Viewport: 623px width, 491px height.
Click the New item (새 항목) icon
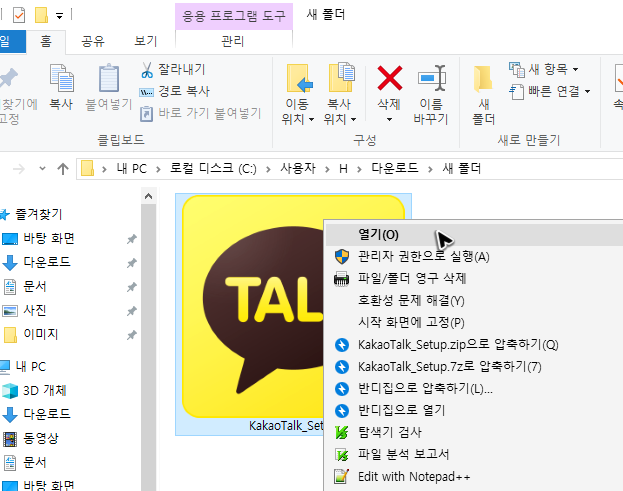517,70
